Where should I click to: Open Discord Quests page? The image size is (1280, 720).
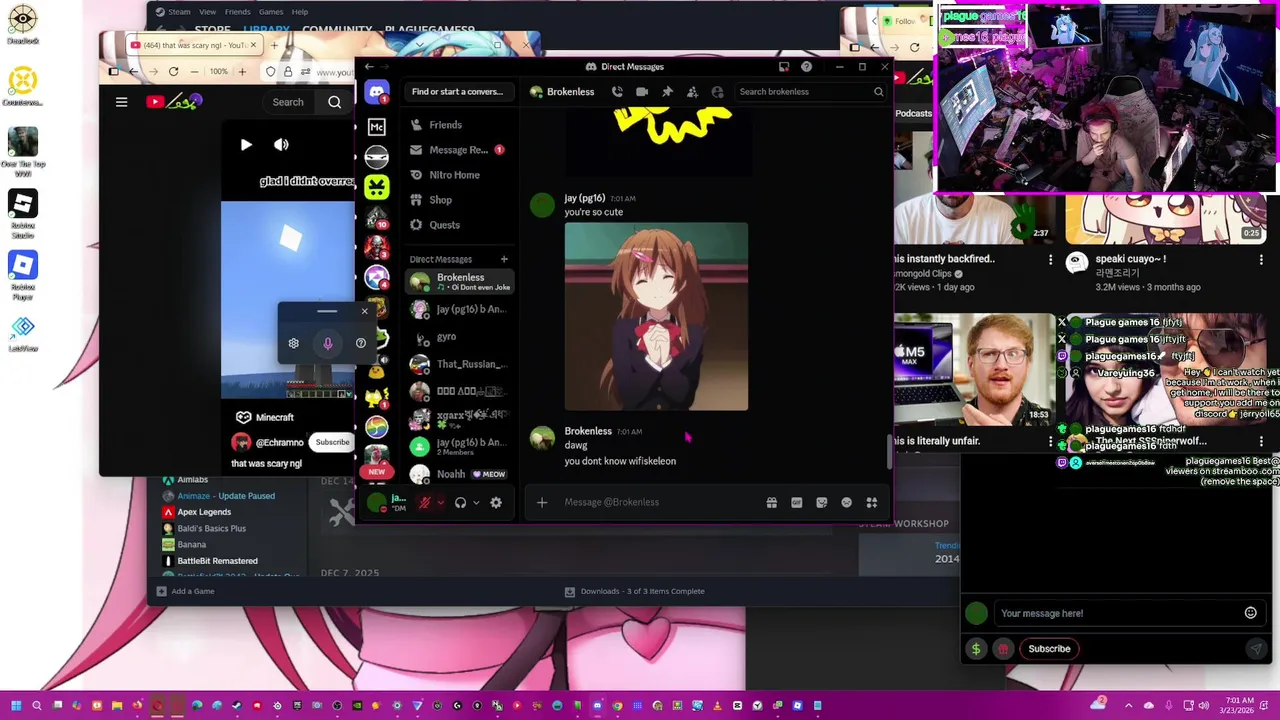(x=459, y=225)
